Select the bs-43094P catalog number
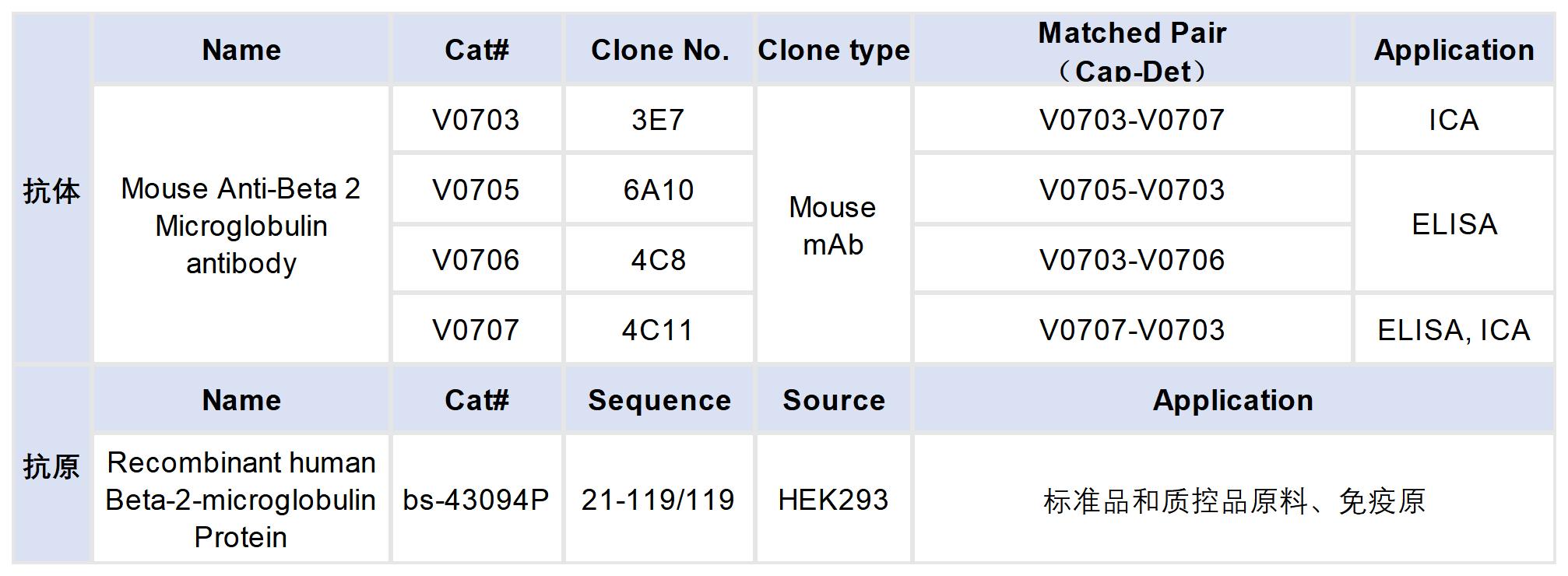The height and width of the screenshot is (576, 1568). pyautogui.click(x=476, y=500)
